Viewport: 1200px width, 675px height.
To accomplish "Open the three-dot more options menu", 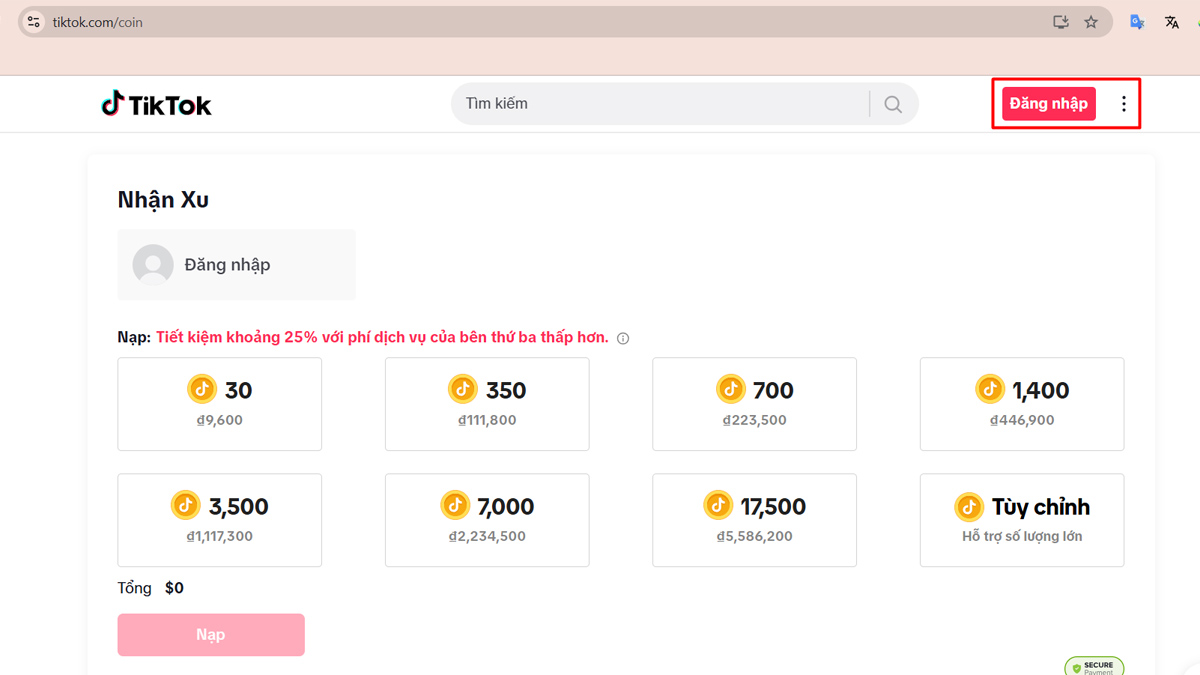I will click(x=1123, y=104).
